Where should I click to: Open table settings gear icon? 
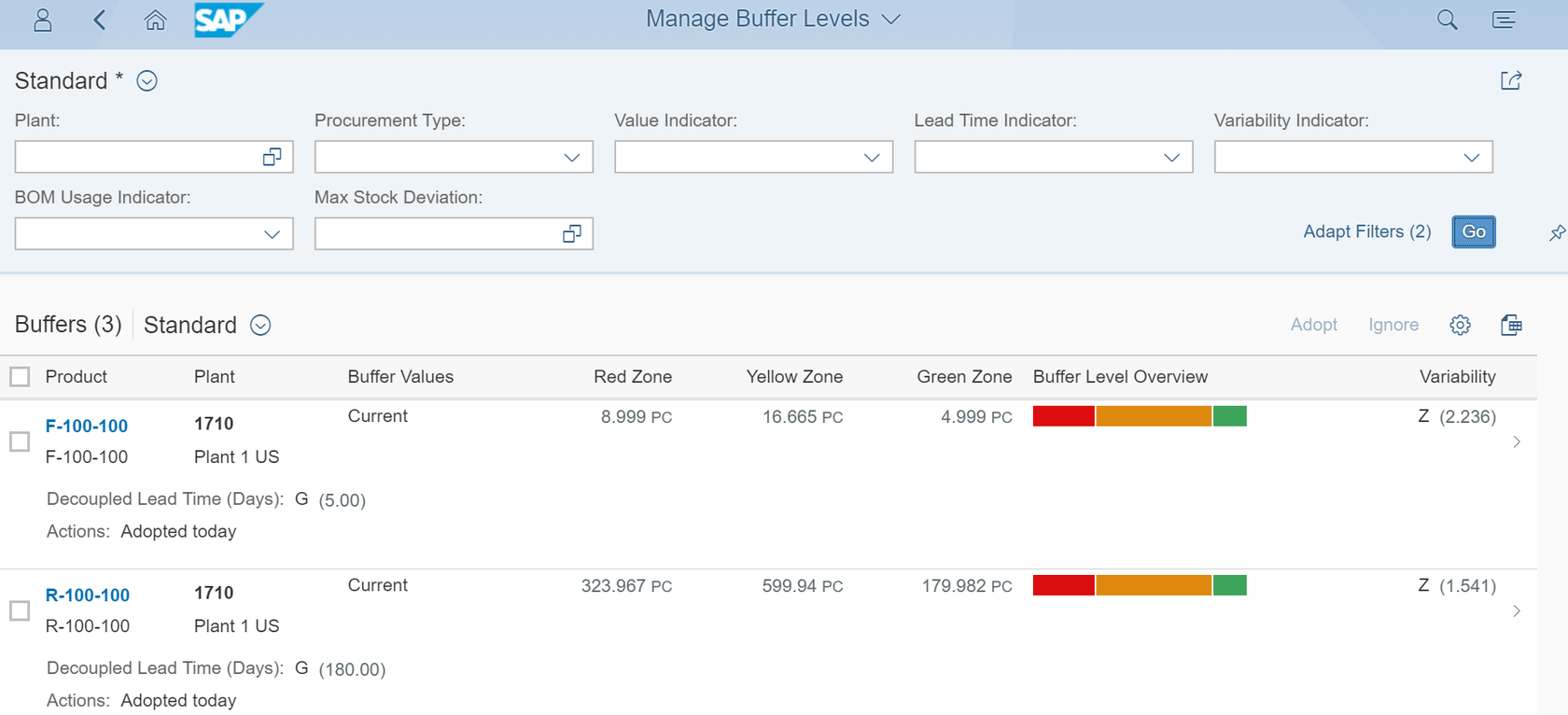(x=1461, y=325)
